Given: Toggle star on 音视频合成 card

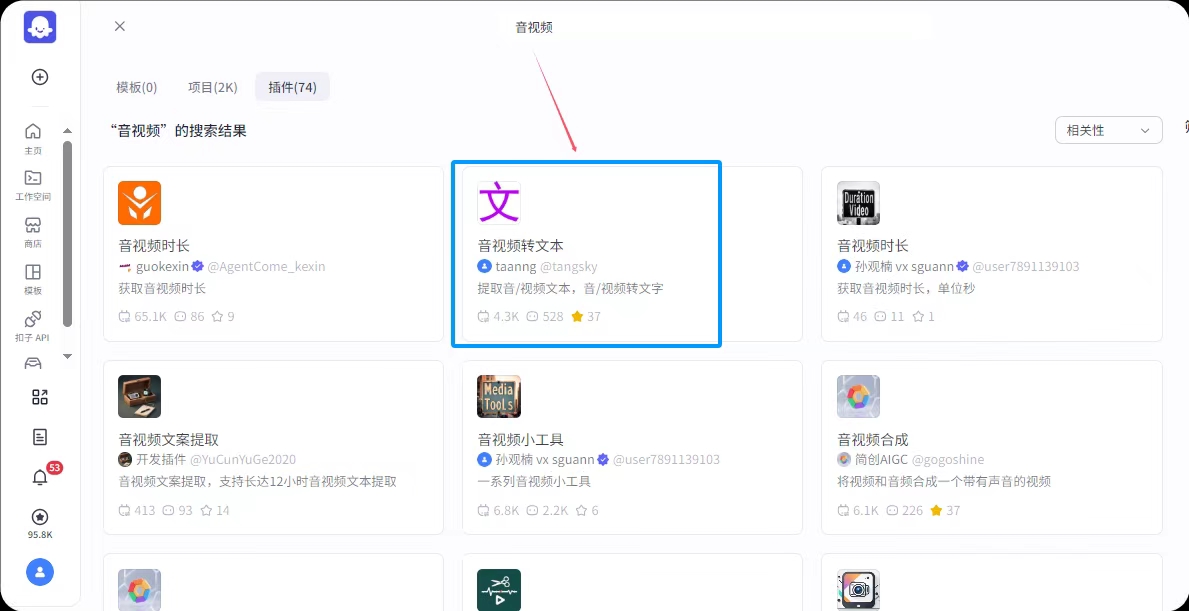Looking at the screenshot, I should click(x=936, y=510).
